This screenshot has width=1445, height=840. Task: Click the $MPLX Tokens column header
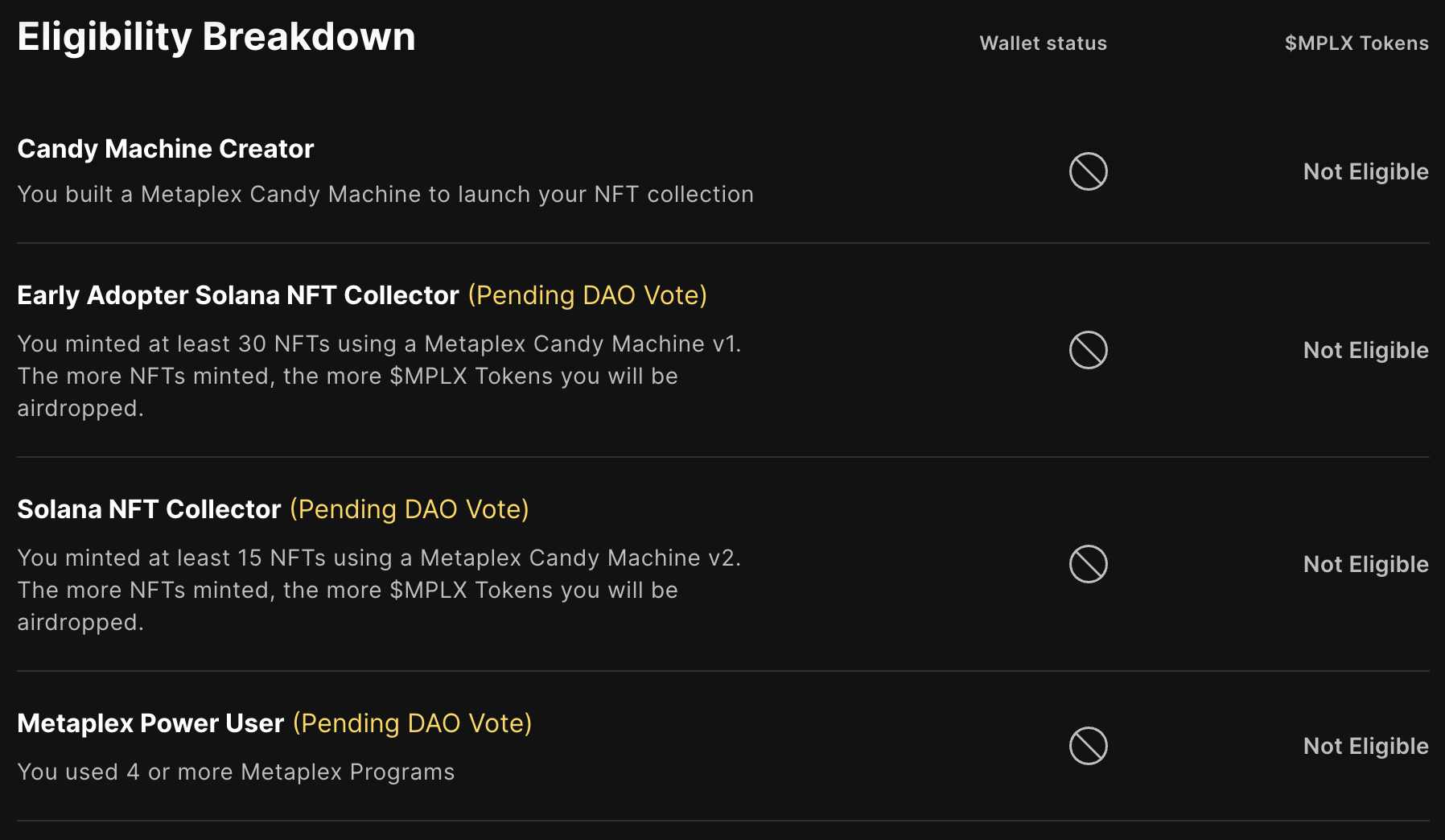coord(1356,43)
